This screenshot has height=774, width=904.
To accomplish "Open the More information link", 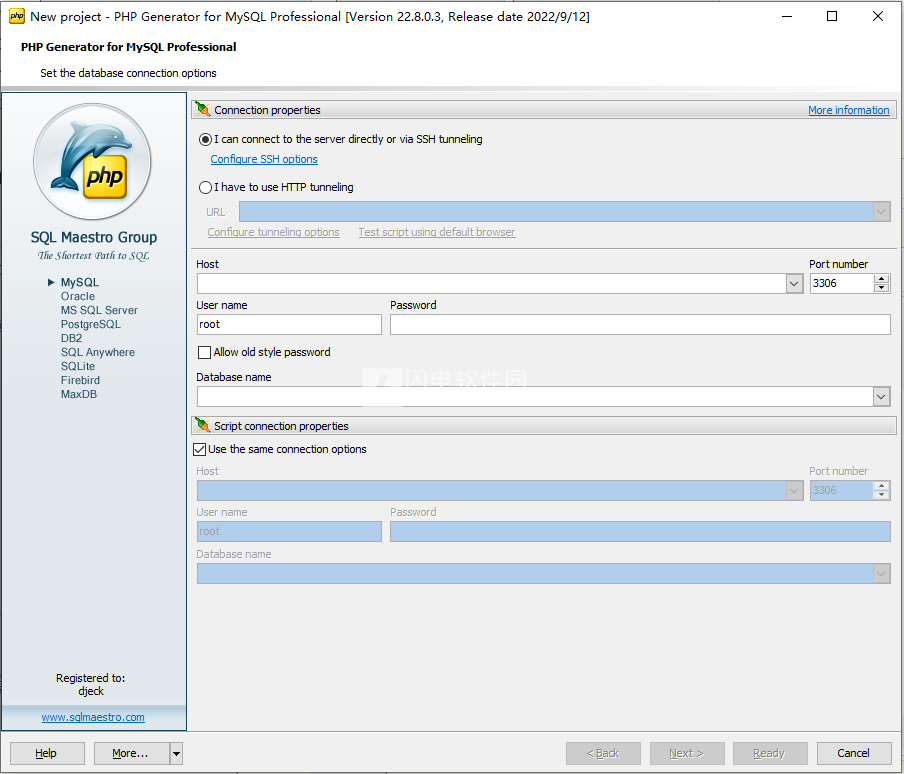I will pyautogui.click(x=849, y=110).
